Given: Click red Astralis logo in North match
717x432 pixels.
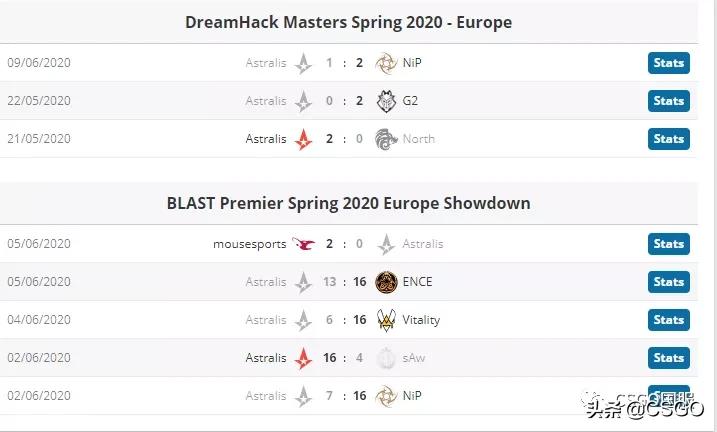Looking at the screenshot, I should click(304, 139).
